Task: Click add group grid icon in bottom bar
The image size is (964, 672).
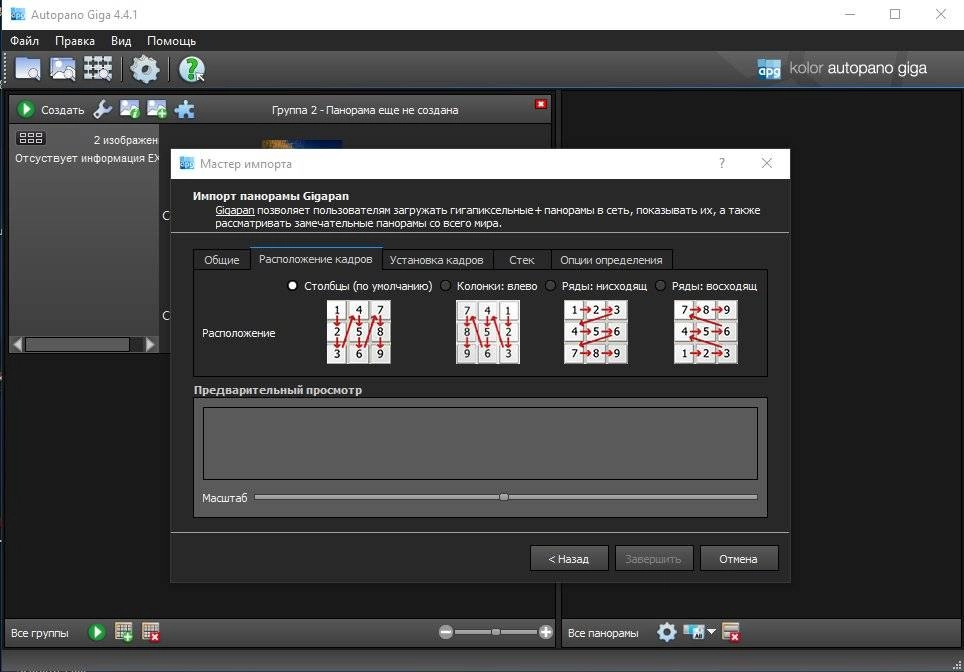Action: click(124, 632)
